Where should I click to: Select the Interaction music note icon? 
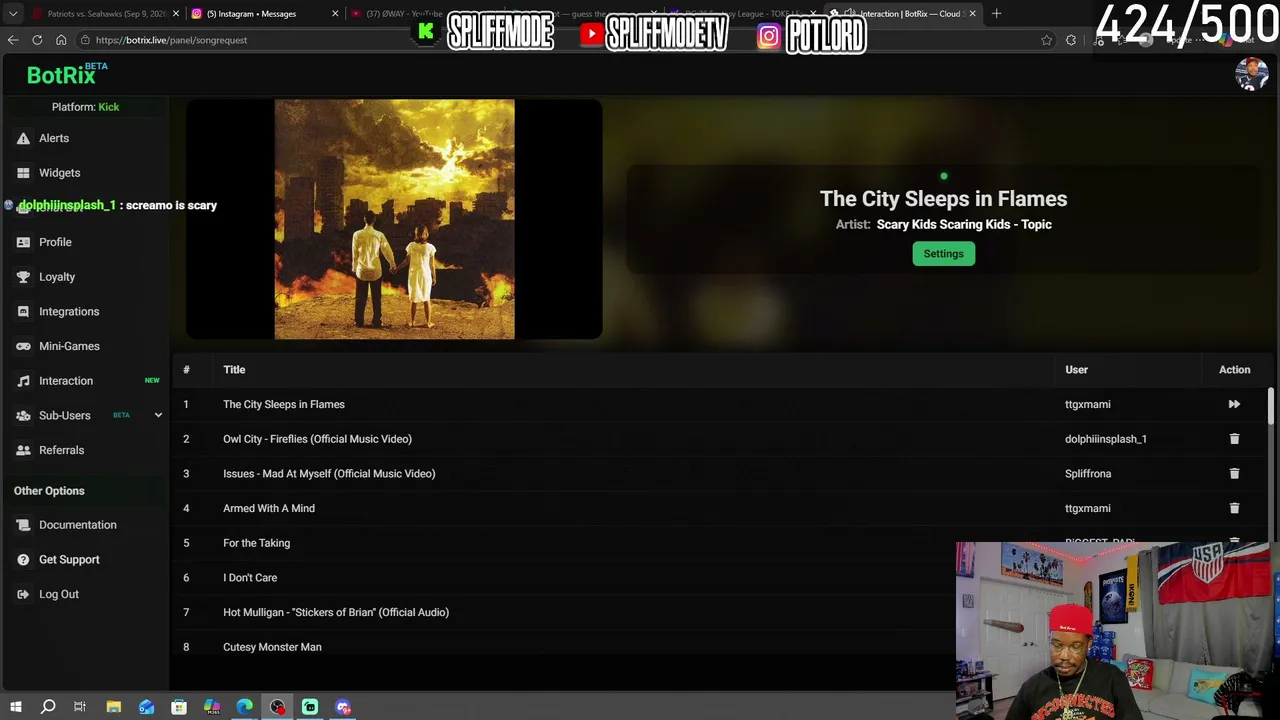tap(23, 381)
